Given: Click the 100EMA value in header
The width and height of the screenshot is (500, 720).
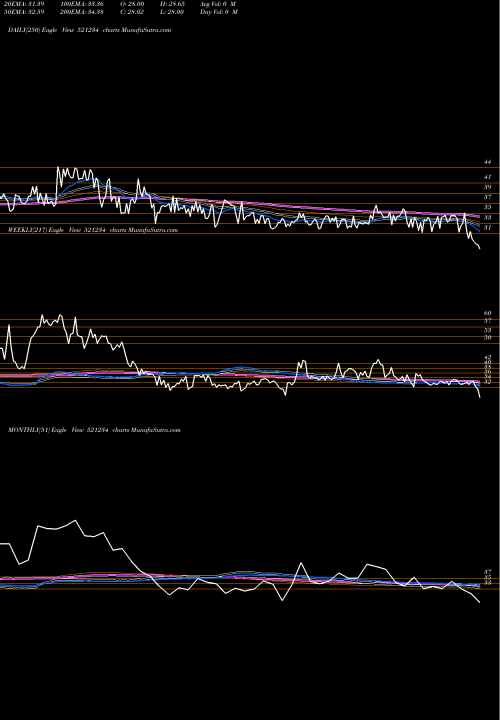Looking at the screenshot, I should point(84,4).
